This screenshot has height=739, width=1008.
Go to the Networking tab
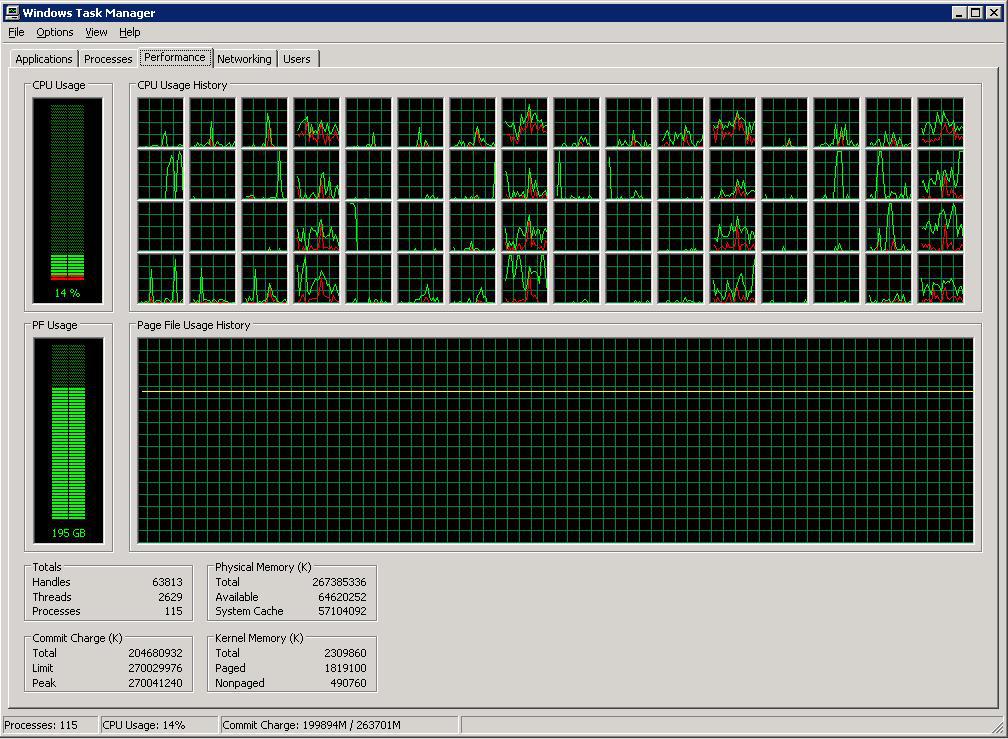point(244,59)
